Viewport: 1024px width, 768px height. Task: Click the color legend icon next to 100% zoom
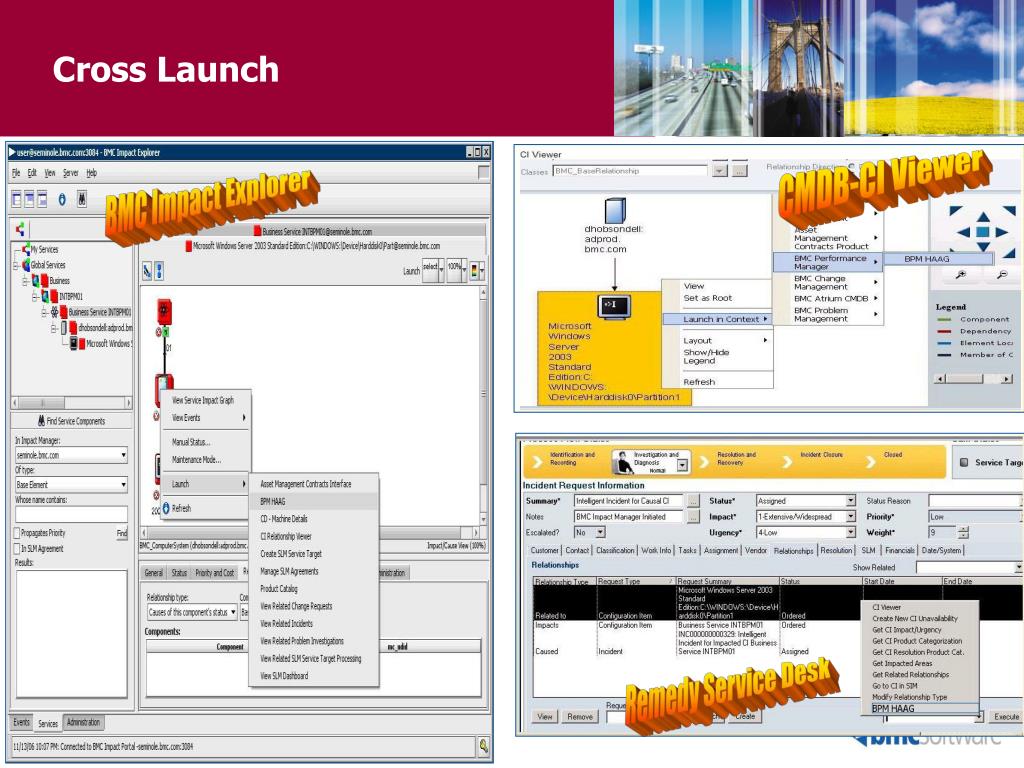point(475,270)
